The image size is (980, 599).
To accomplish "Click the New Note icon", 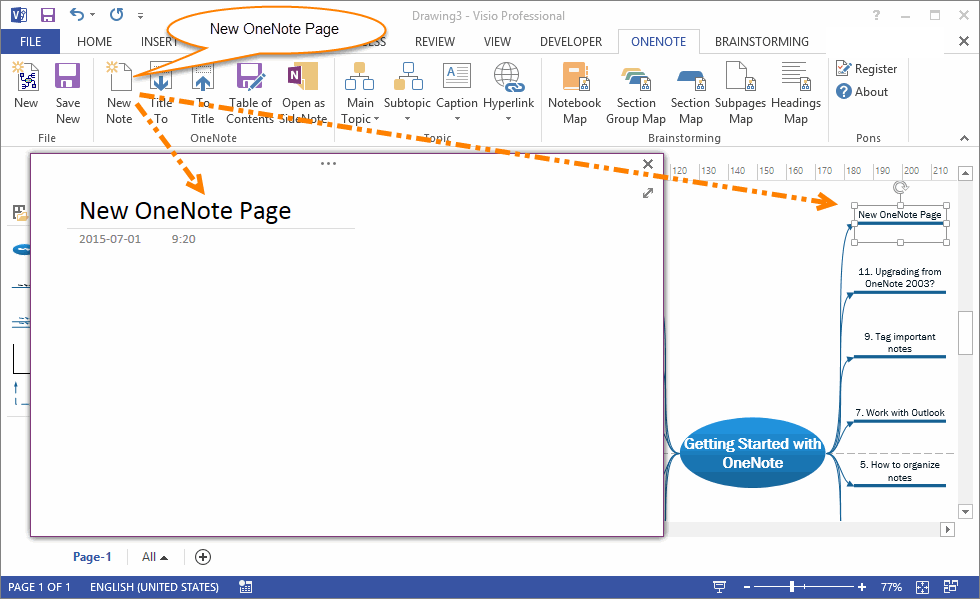I will 119,76.
